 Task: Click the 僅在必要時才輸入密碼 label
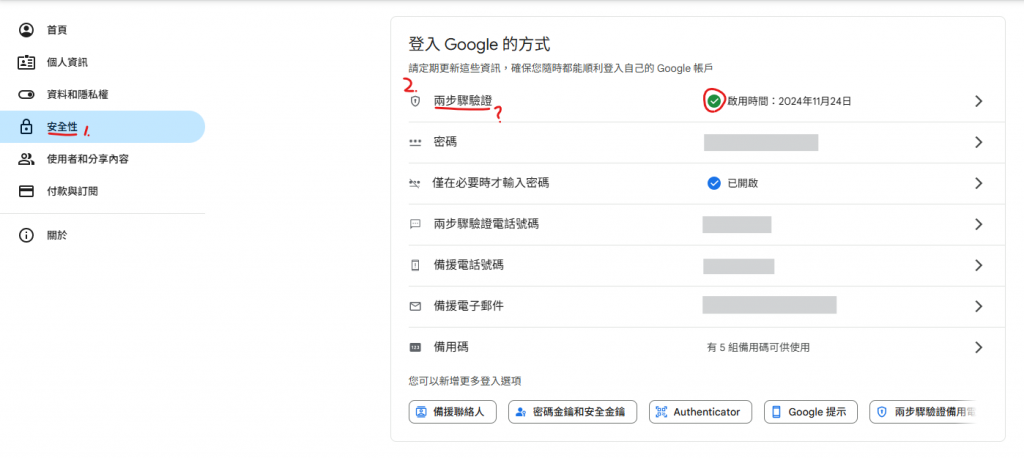(x=491, y=183)
